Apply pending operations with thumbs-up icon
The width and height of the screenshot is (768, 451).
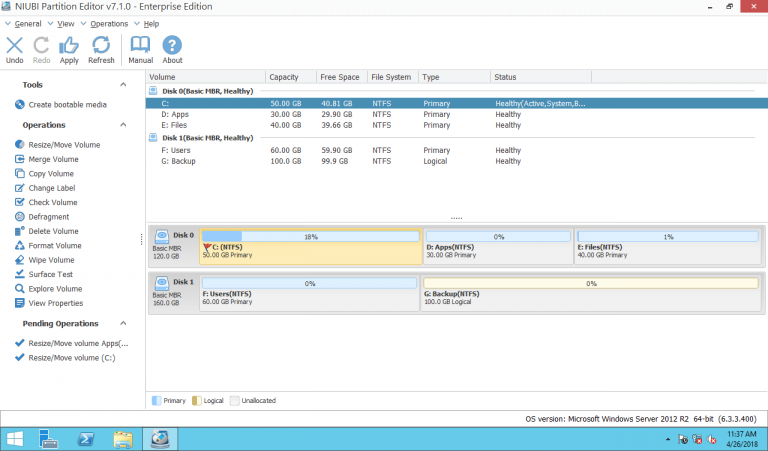click(69, 46)
